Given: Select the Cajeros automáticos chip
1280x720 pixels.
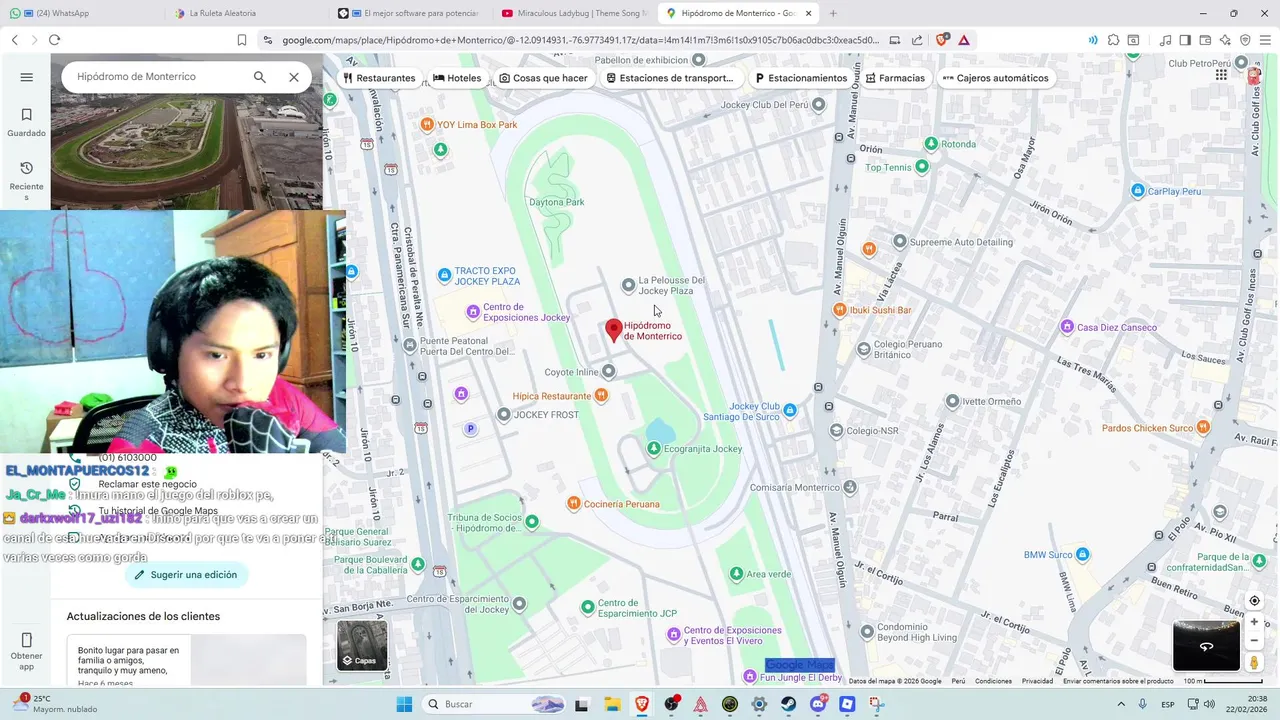Looking at the screenshot, I should coord(996,78).
